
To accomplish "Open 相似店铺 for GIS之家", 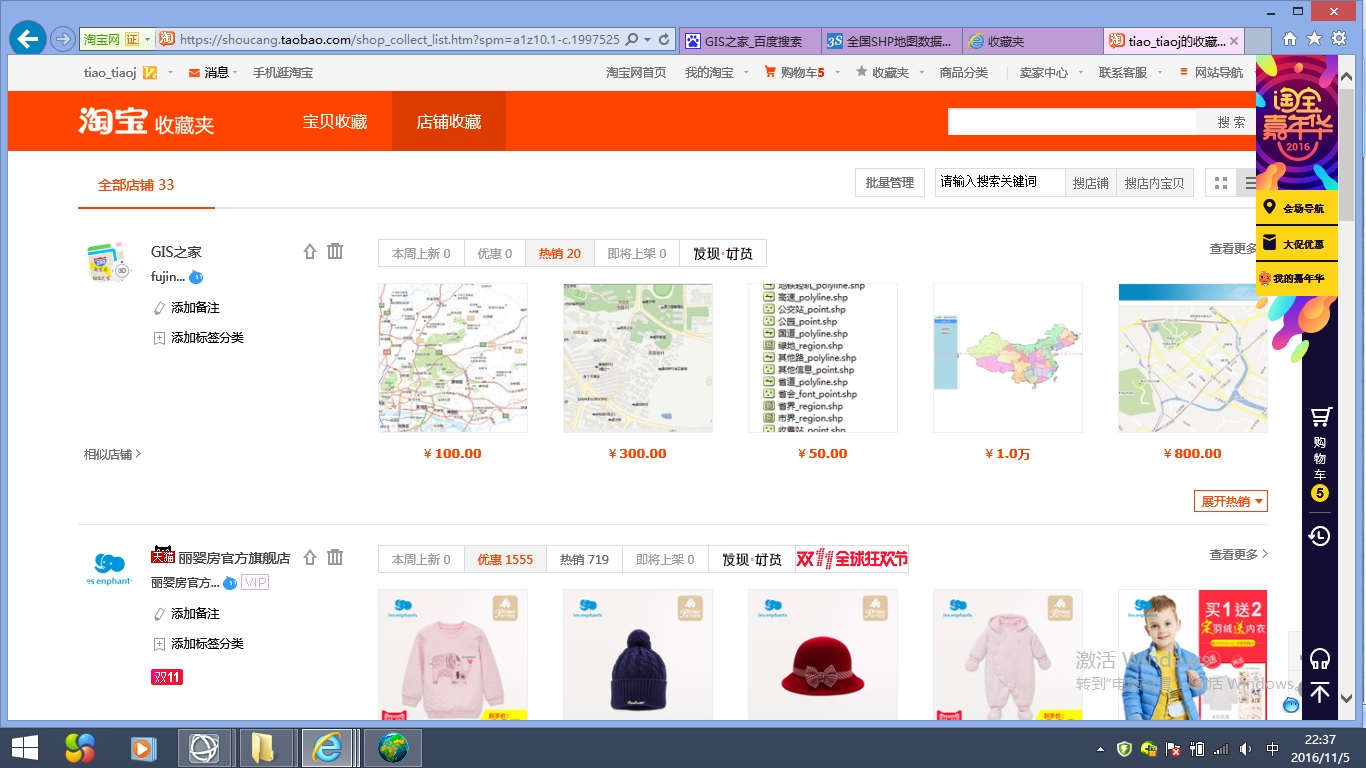I will tap(112, 454).
